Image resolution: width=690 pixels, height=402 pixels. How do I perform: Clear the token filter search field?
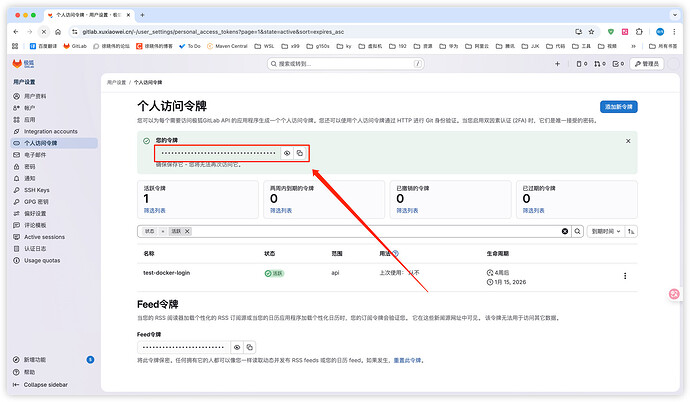564,231
